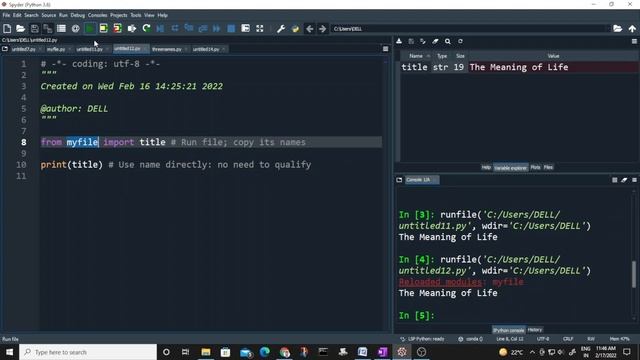The image size is (640, 360).
Task: Continue debug execution double-arrow icon
Action: tap(217, 29)
